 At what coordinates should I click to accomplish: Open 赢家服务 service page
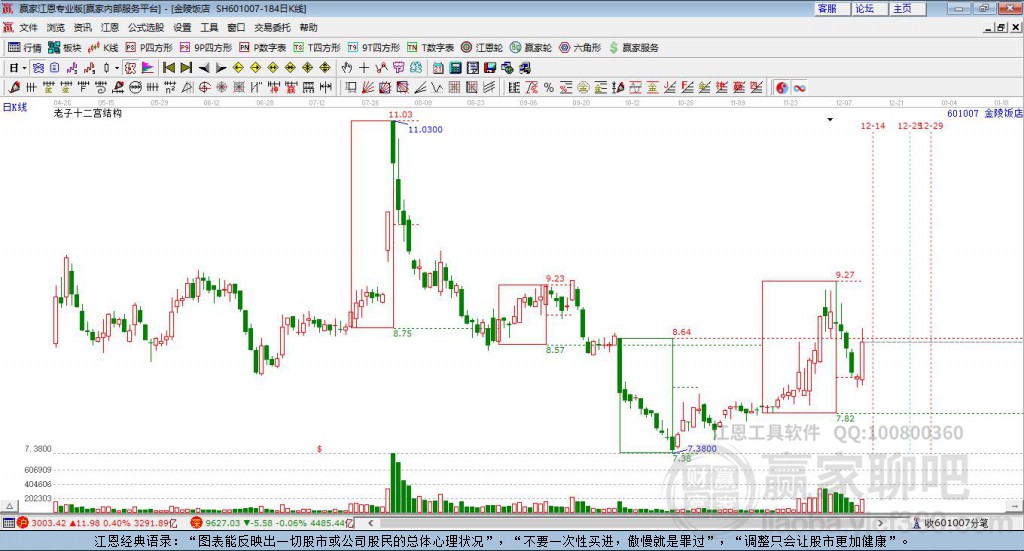pyautogui.click(x=633, y=48)
